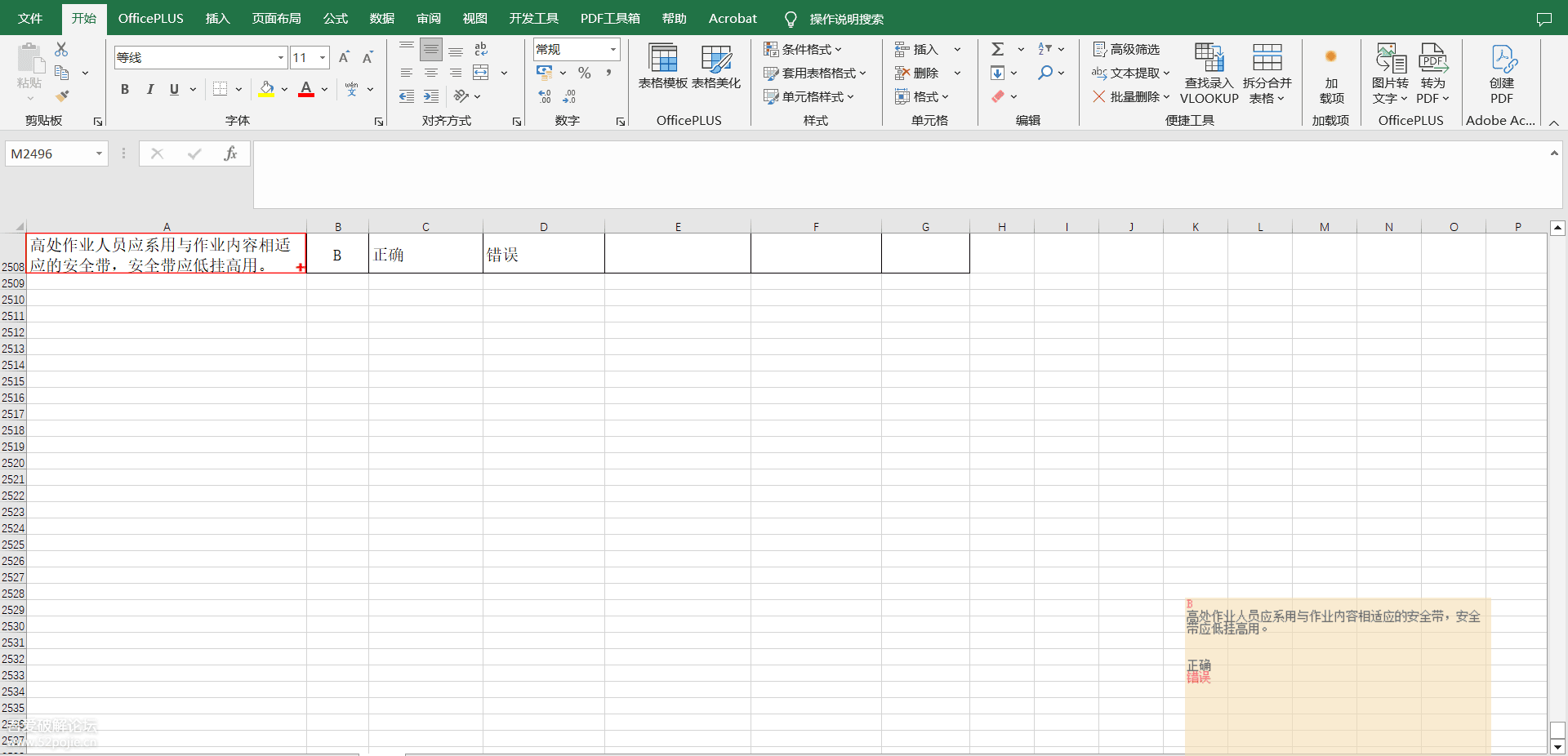This screenshot has height=756, width=1568.
Task: Open the 查找录入 VLOOKUP tool
Action: pyautogui.click(x=1209, y=73)
